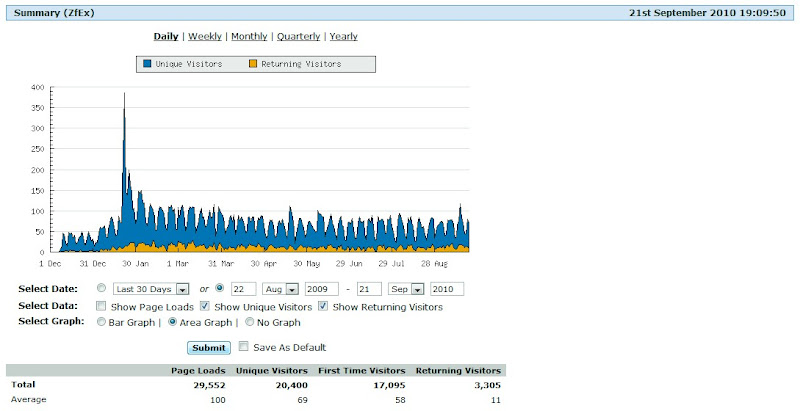The height and width of the screenshot is (411, 800).
Task: Select the custom date range radio button
Action: tap(219, 288)
